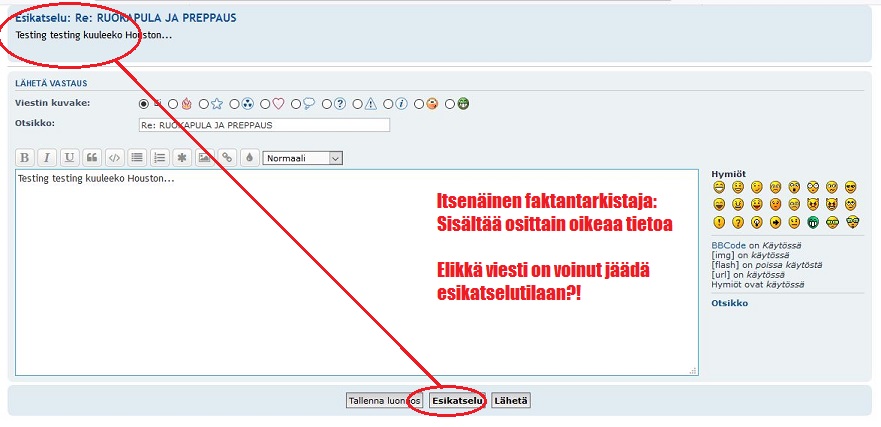Insert a quote block using the toolbar
The width and height of the screenshot is (881, 427).
point(92,157)
